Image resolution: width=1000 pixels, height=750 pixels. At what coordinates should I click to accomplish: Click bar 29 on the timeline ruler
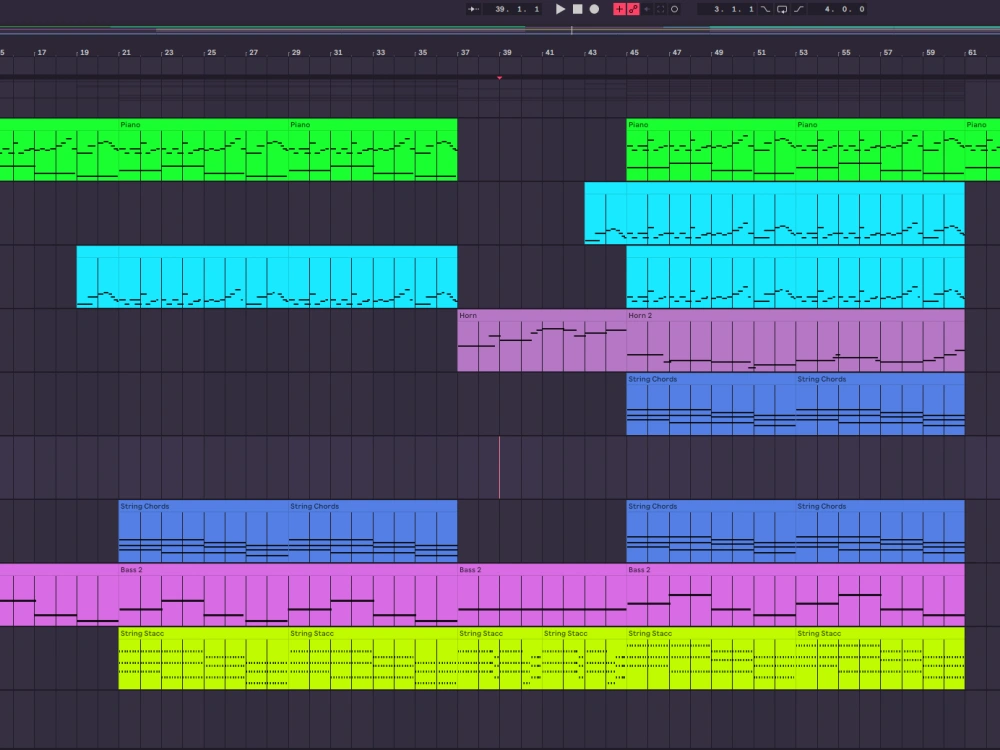coord(296,52)
